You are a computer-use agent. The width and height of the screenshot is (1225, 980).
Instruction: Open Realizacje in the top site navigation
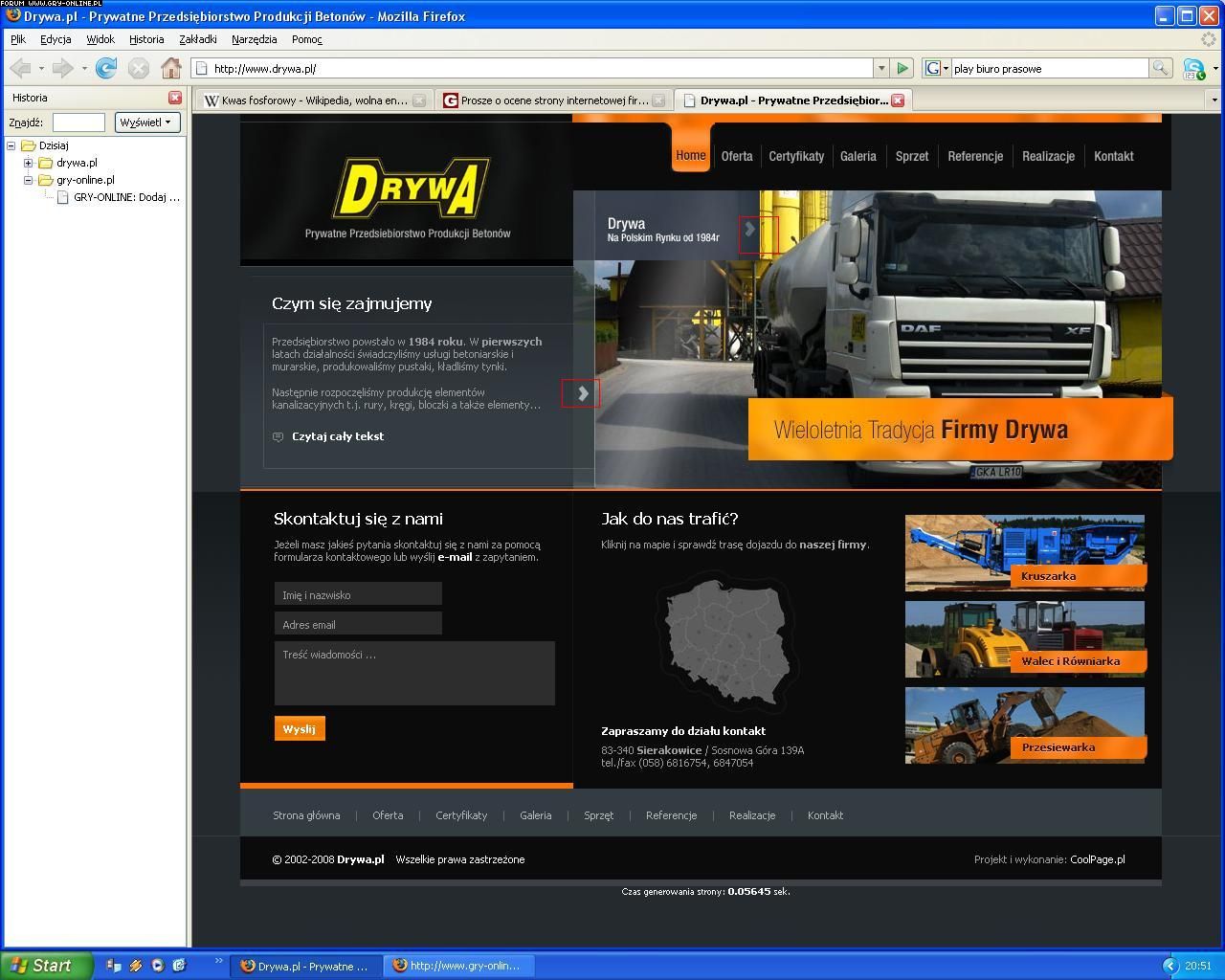pyautogui.click(x=1048, y=156)
